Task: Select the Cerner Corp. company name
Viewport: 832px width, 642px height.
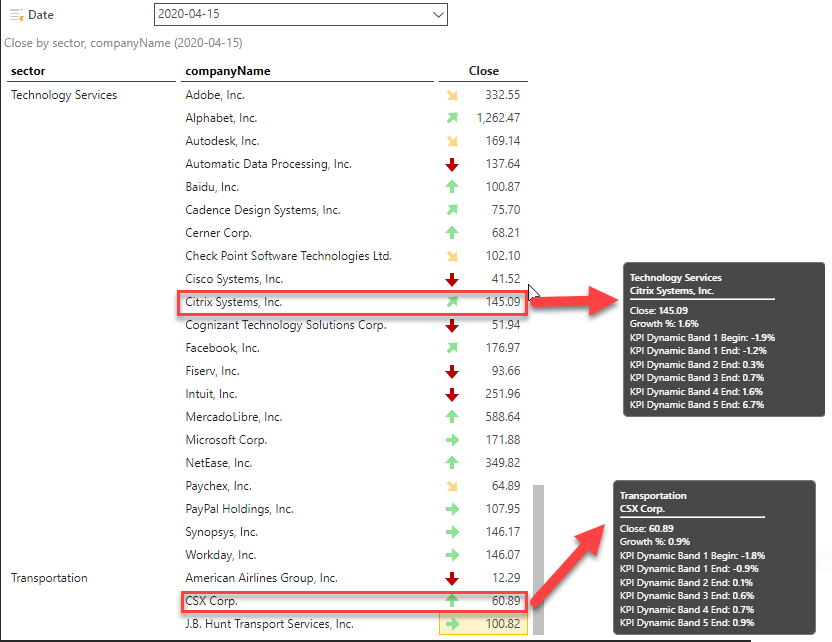Action: pyautogui.click(x=219, y=233)
